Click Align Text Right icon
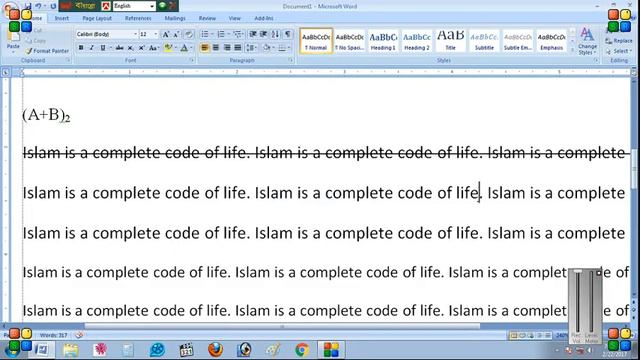This screenshot has width=640, height=360. point(227,48)
